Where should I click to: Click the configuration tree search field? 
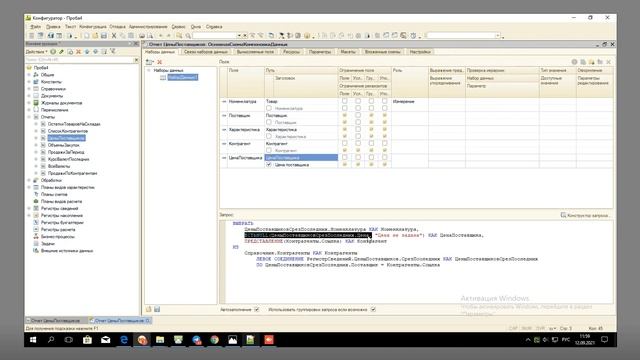79,60
